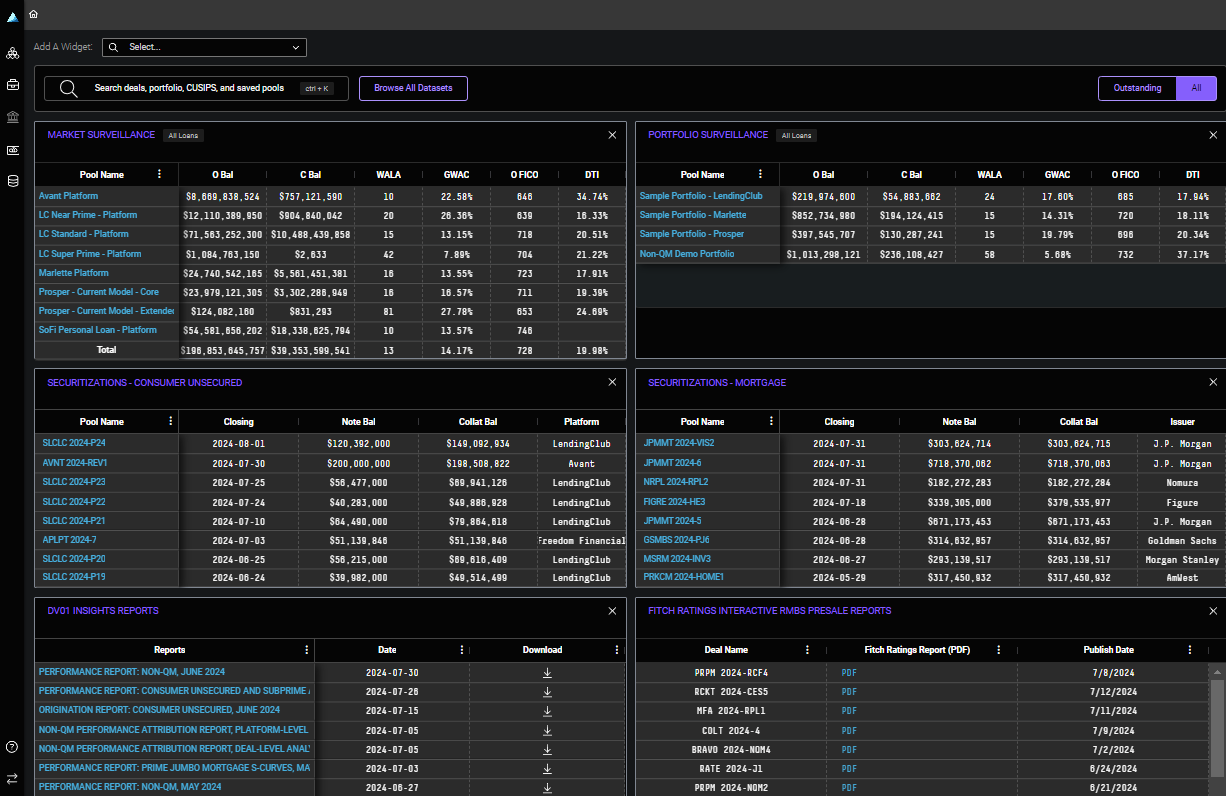The image size is (1226, 796).
Task: Open the SLCLC 2024-P24 deal
Action: [x=74, y=442]
